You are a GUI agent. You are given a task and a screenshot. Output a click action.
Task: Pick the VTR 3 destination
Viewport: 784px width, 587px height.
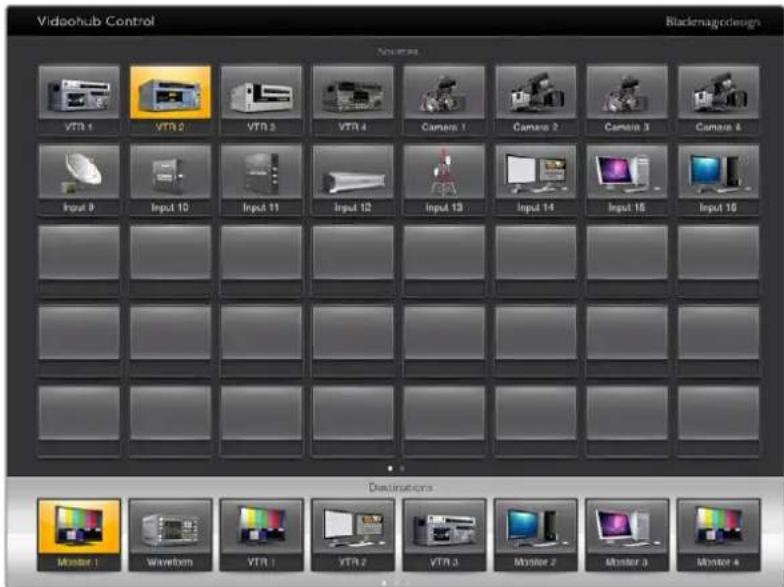(x=444, y=534)
